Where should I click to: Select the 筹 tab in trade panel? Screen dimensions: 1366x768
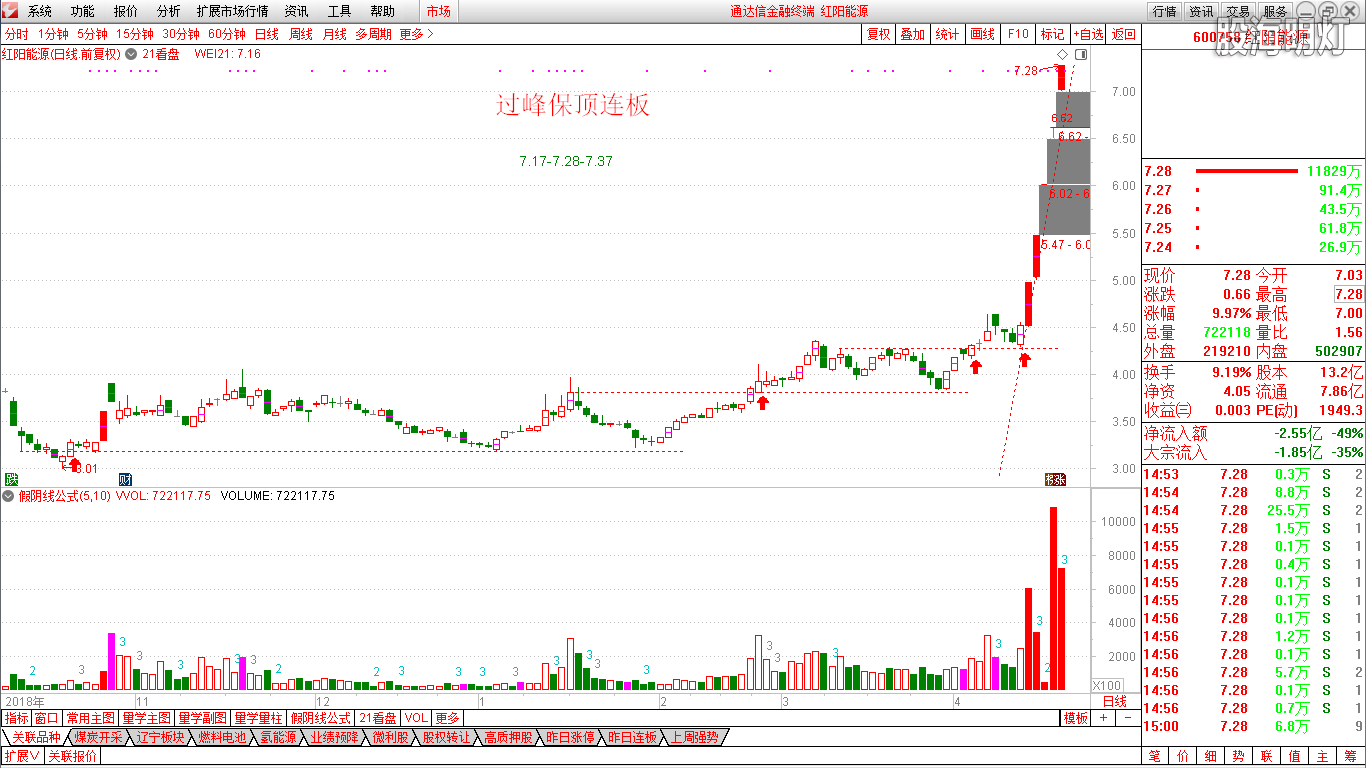(x=1352, y=756)
